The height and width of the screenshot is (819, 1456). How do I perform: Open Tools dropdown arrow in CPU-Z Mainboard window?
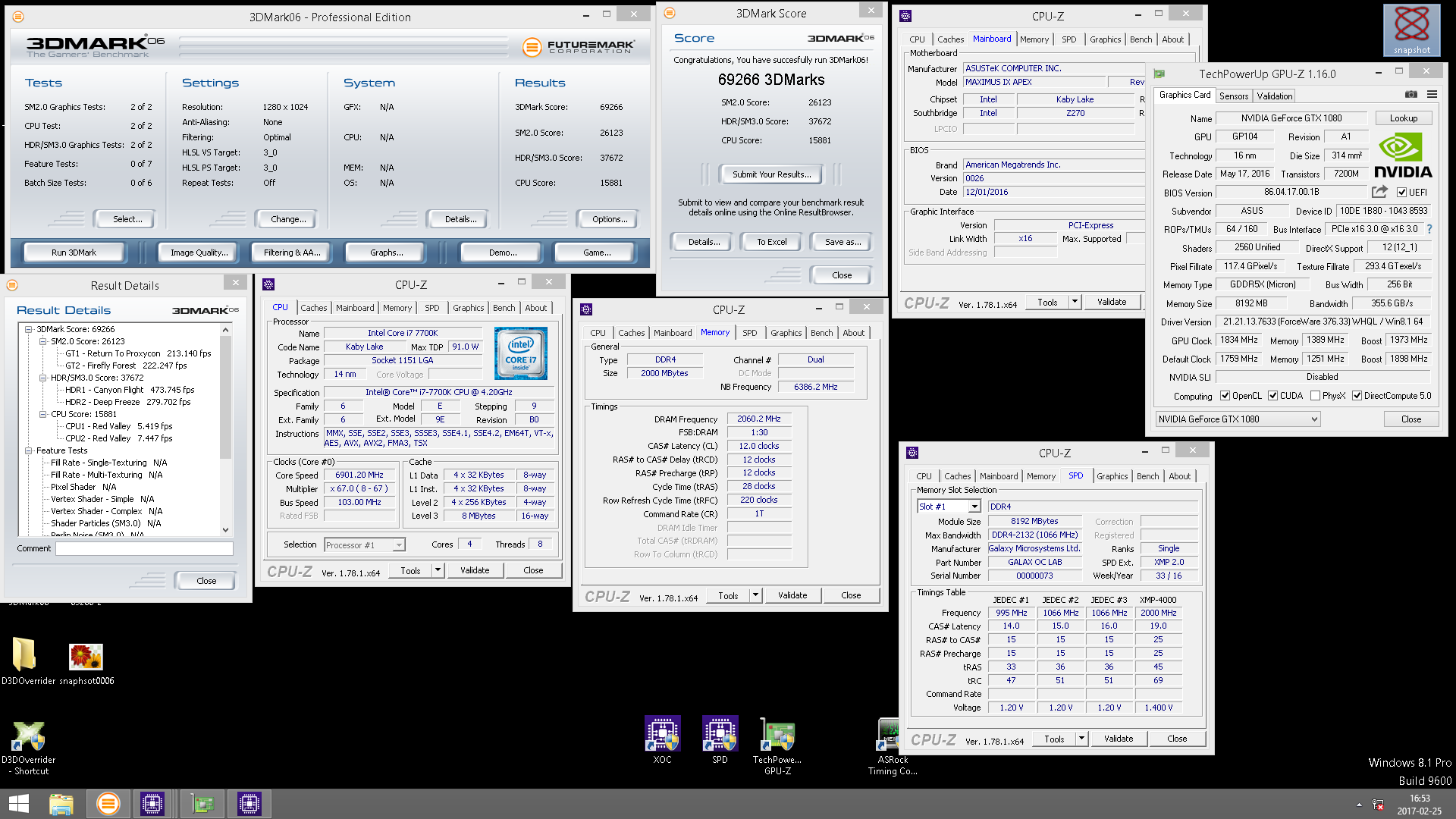(1075, 302)
